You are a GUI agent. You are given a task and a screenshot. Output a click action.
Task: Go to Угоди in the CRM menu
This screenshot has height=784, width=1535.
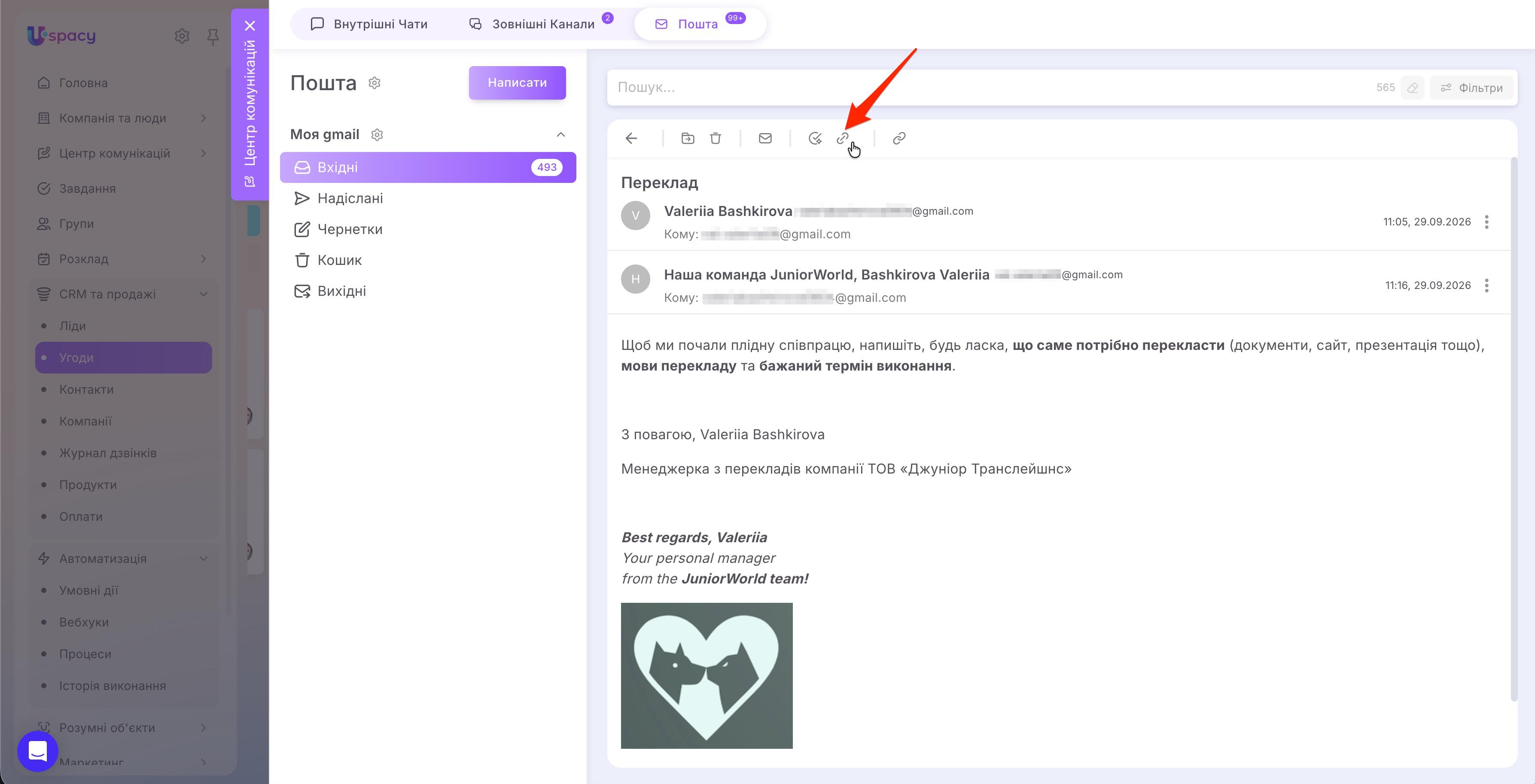(123, 358)
